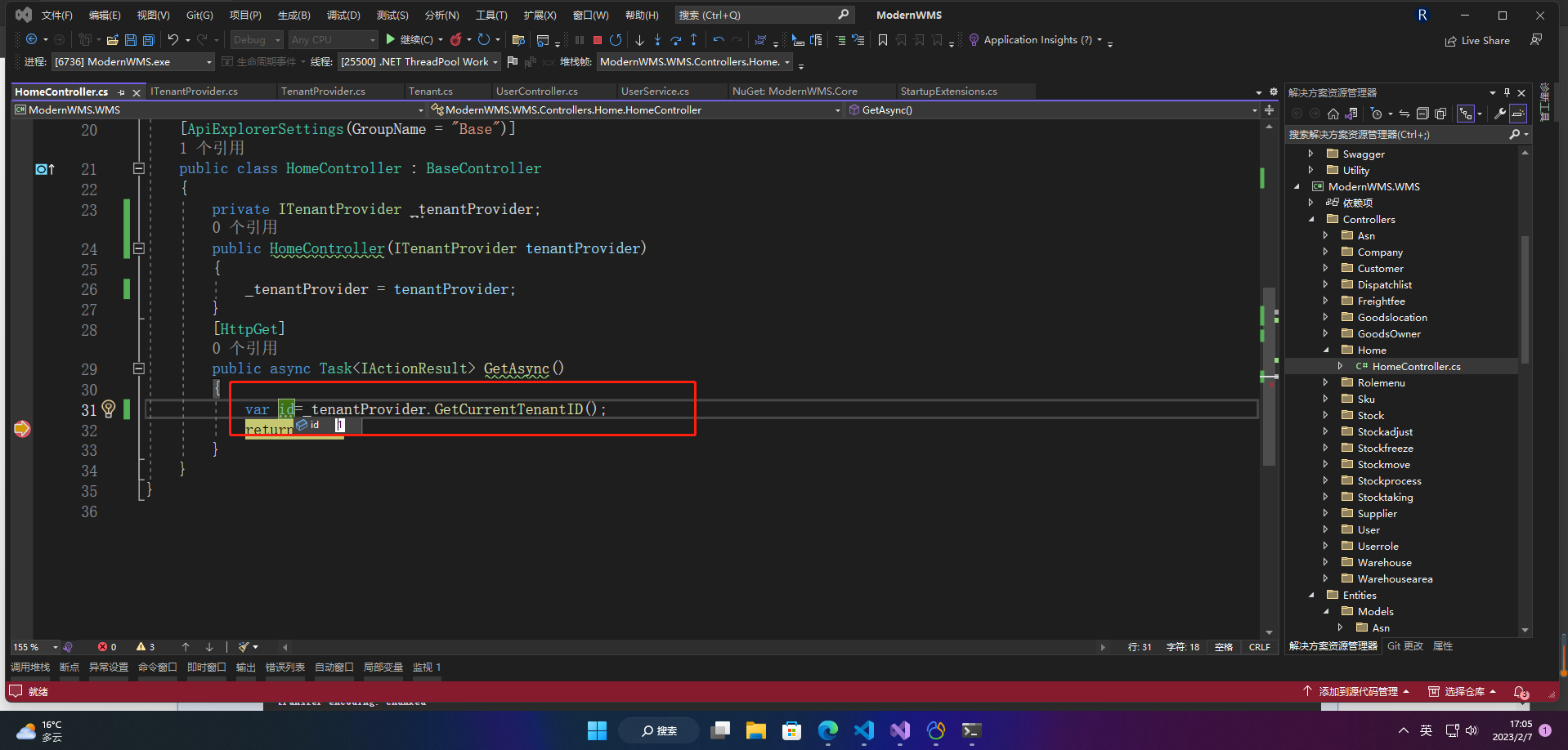Click the Solution Explorer home icon

click(1333, 114)
